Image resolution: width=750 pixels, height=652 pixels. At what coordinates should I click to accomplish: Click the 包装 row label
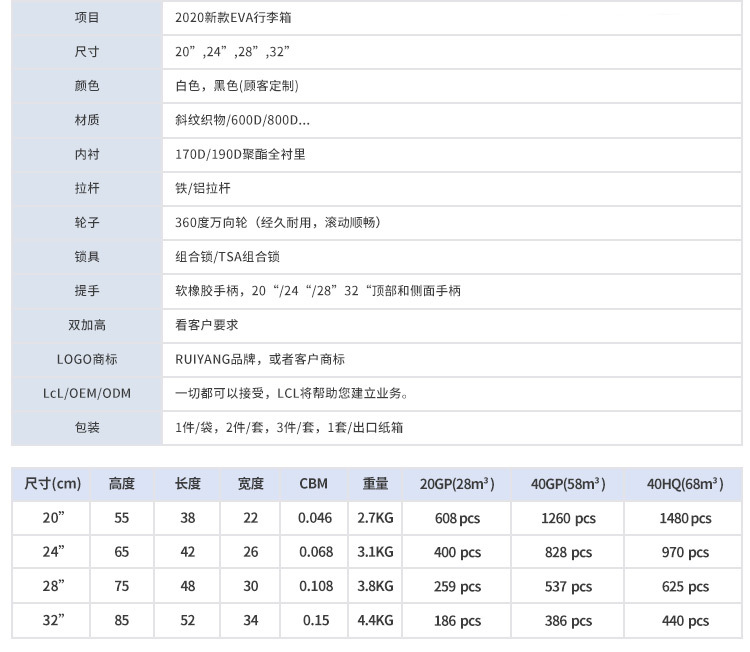click(x=87, y=428)
